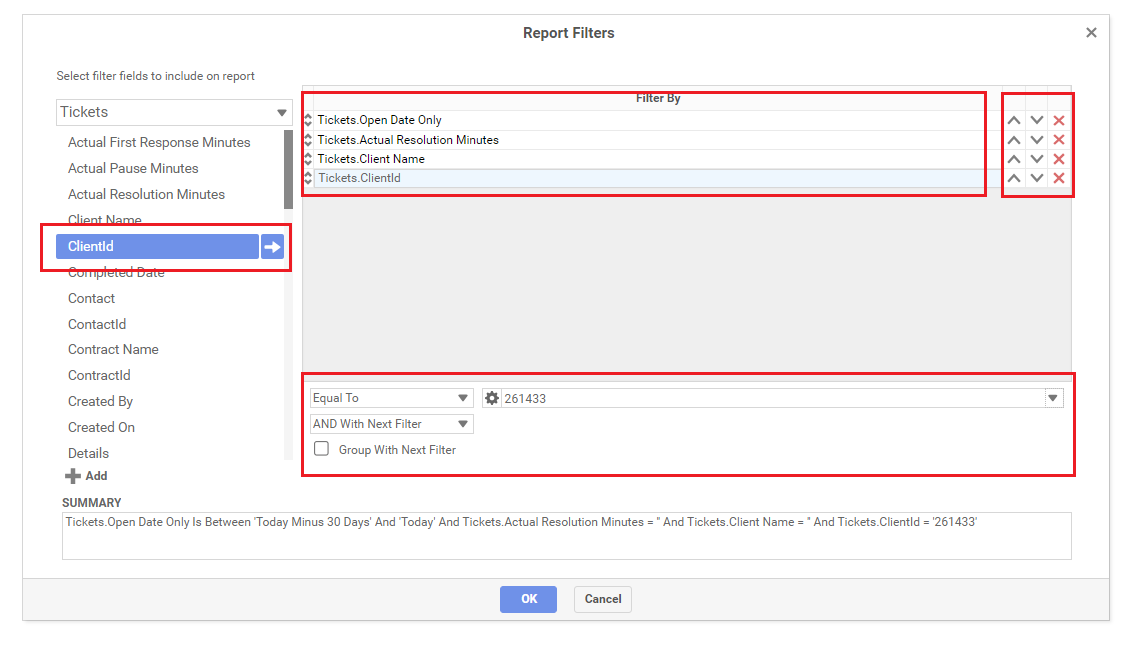This screenshot has height=652, width=1133.
Task: Delete the Tickets.ClientId filter
Action: tap(1059, 178)
